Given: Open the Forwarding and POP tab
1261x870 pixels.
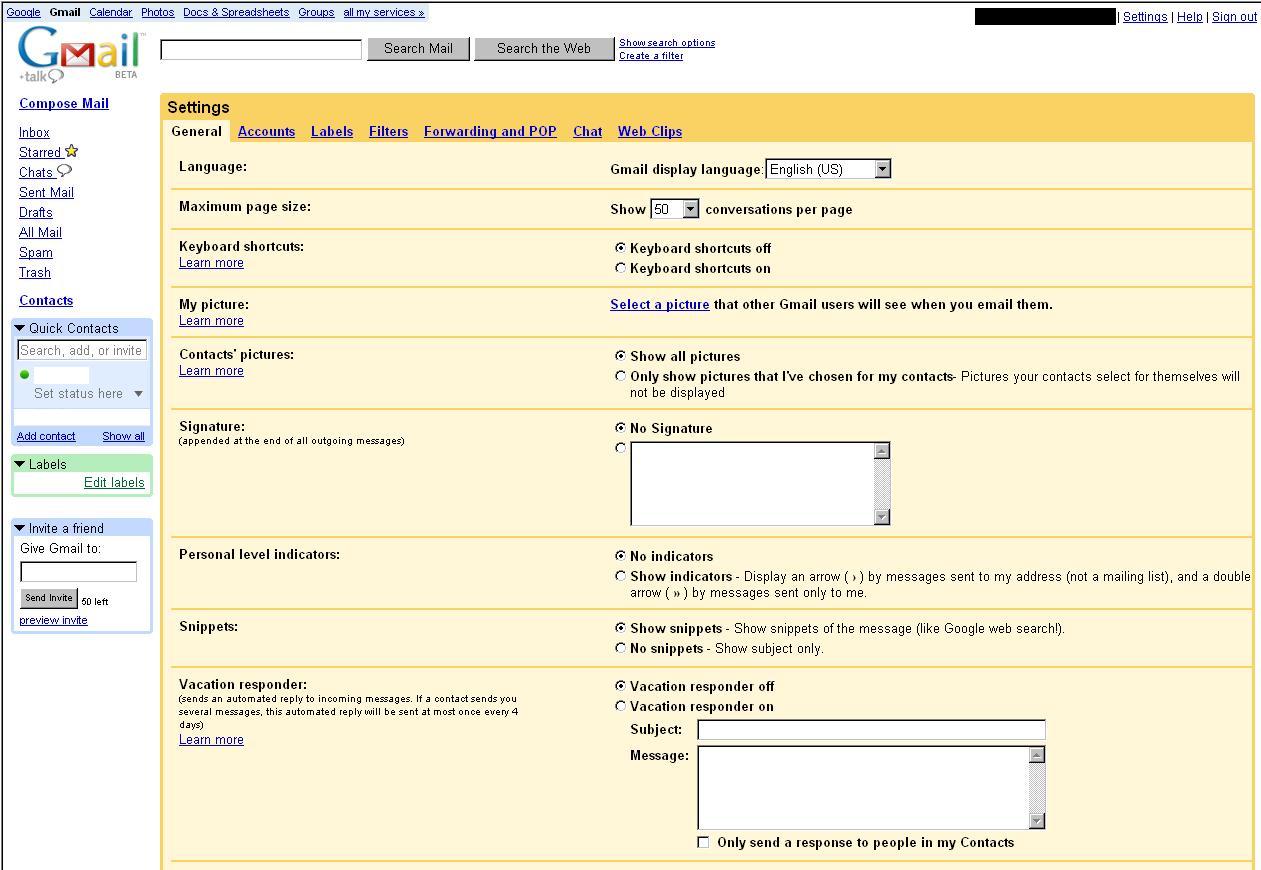Looking at the screenshot, I should (x=490, y=131).
